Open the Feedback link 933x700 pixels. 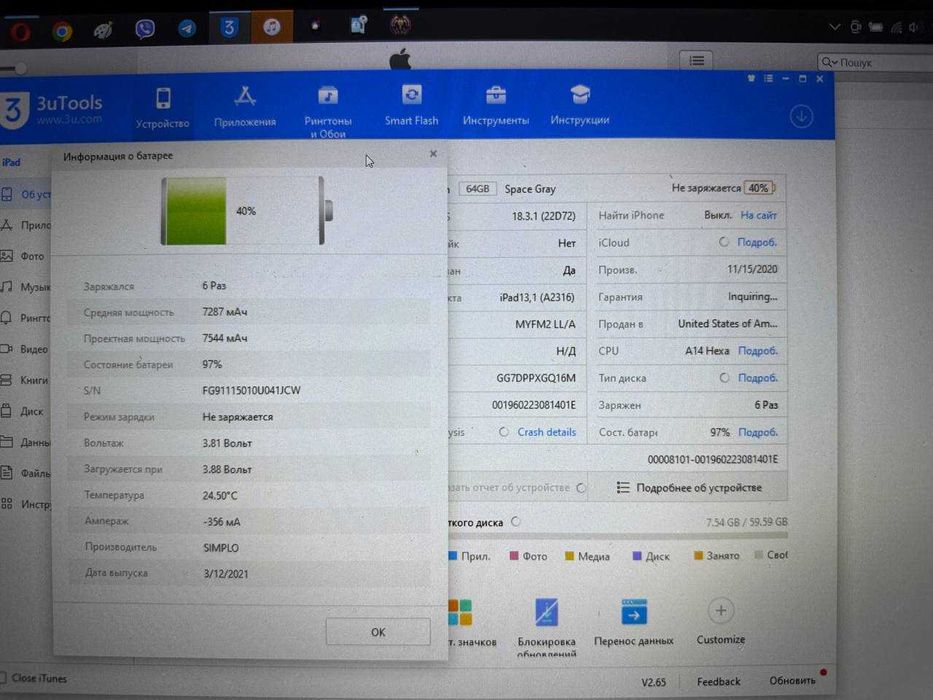(718, 682)
